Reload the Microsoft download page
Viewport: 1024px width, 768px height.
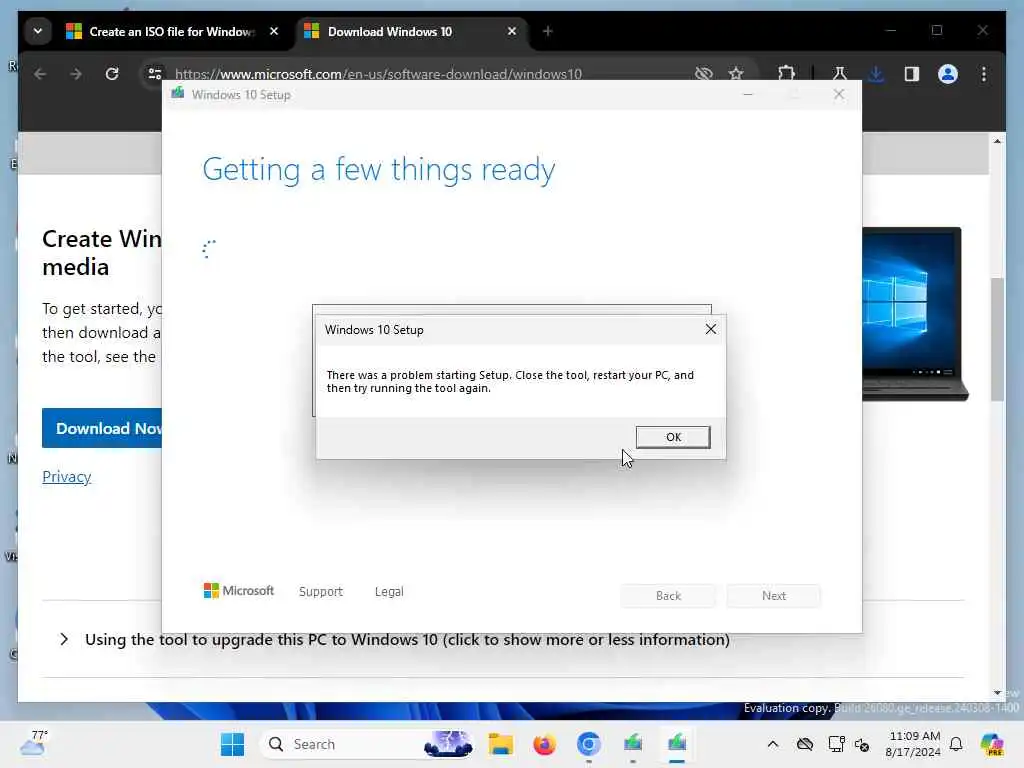pyautogui.click(x=112, y=74)
